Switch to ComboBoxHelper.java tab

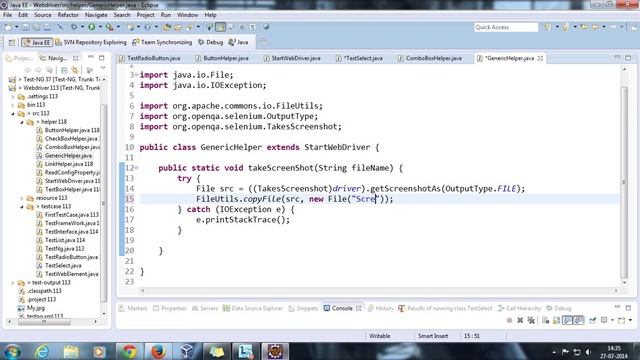429,58
